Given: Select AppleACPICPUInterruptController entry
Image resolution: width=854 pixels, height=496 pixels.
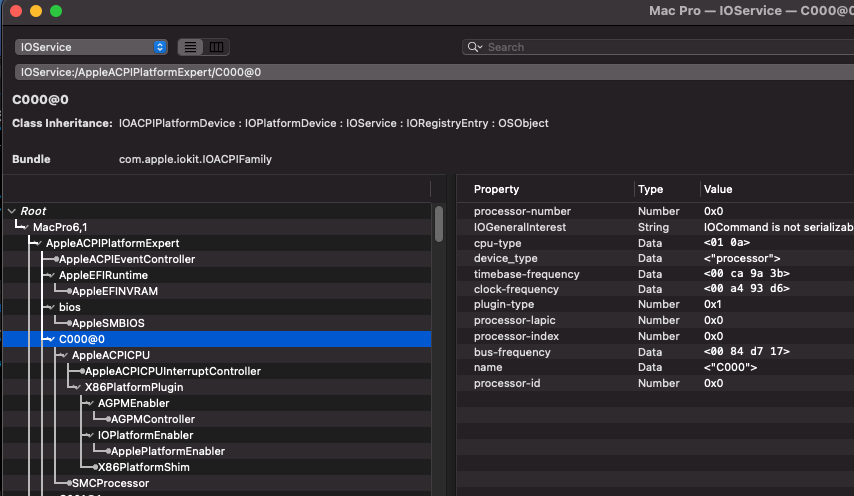Looking at the screenshot, I should pos(173,371).
